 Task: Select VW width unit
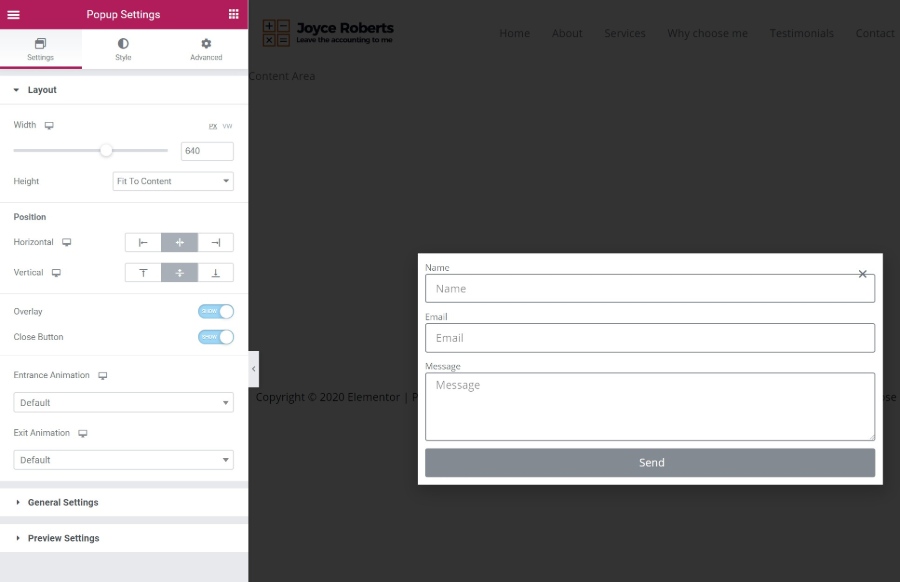tap(227, 126)
